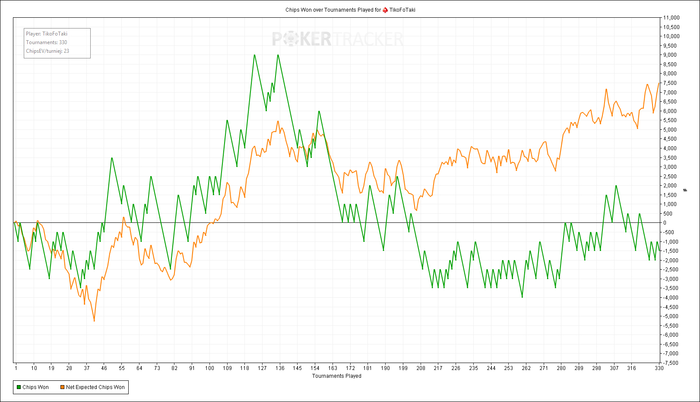
Task: Click the x-axis tick label "190"
Action: coord(385,368)
